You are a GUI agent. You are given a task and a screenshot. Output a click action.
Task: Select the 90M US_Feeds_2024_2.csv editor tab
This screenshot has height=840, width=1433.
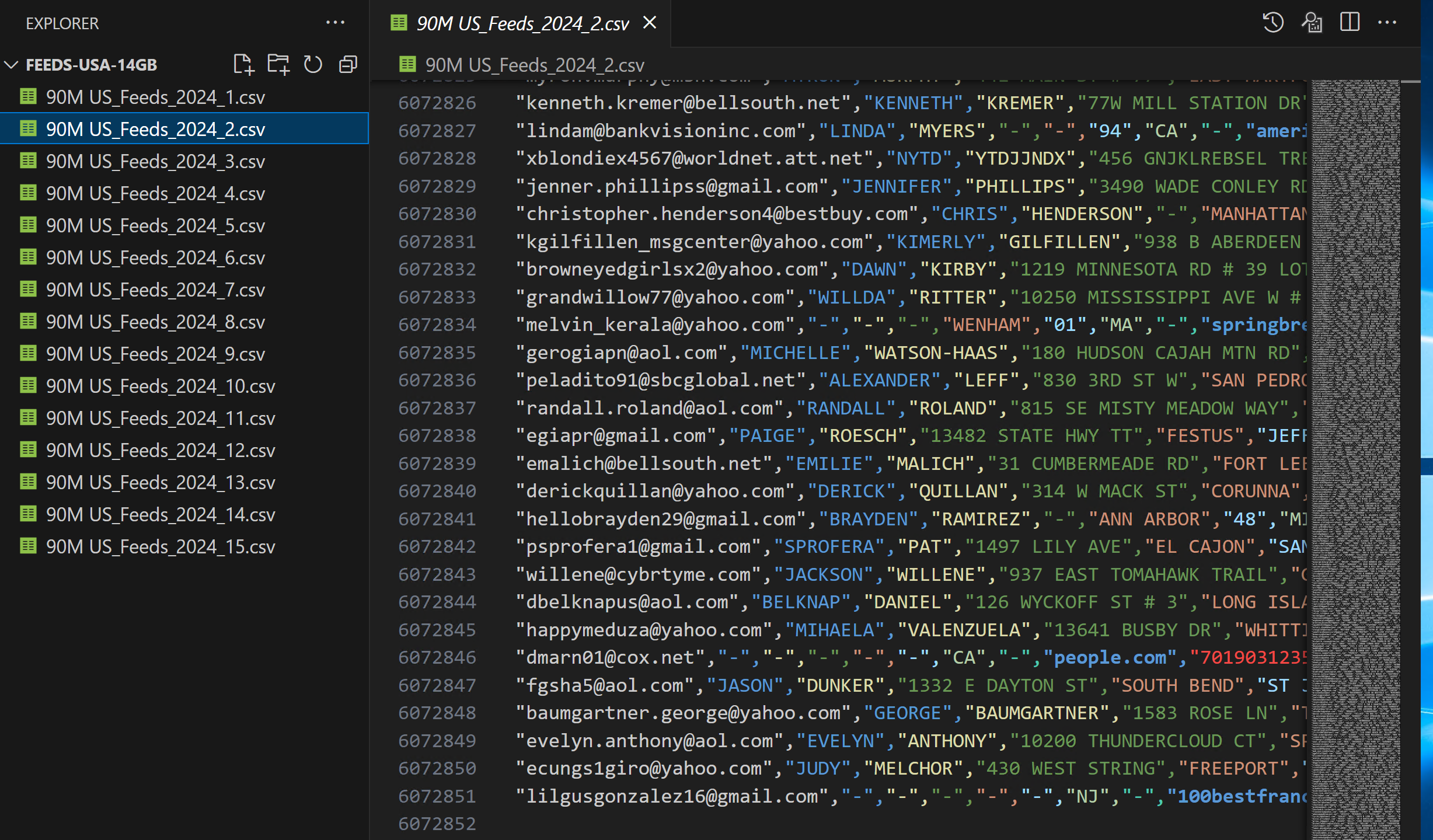522,23
